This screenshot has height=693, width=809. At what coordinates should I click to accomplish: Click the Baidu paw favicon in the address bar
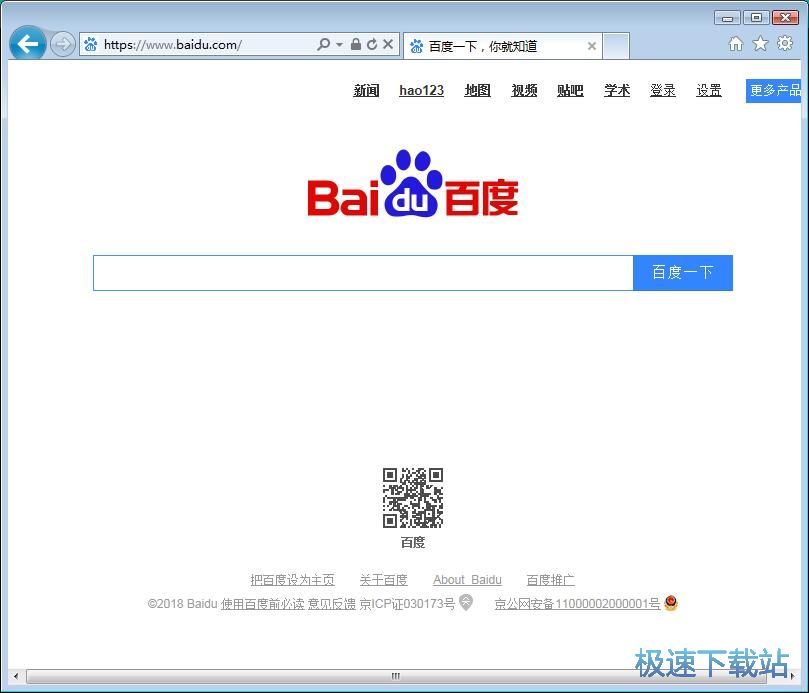pyautogui.click(x=91, y=45)
